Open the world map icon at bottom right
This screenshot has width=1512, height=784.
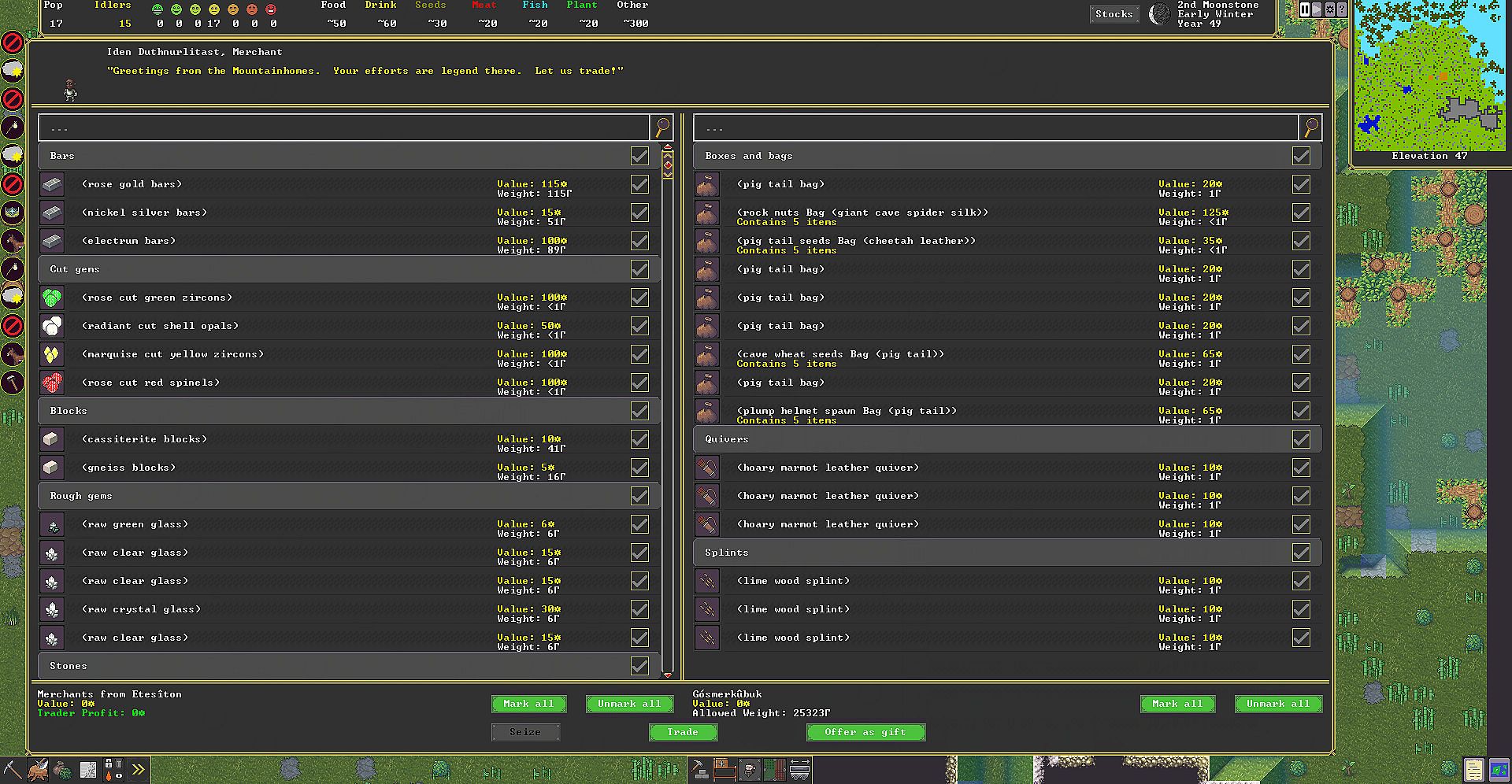(1499, 769)
